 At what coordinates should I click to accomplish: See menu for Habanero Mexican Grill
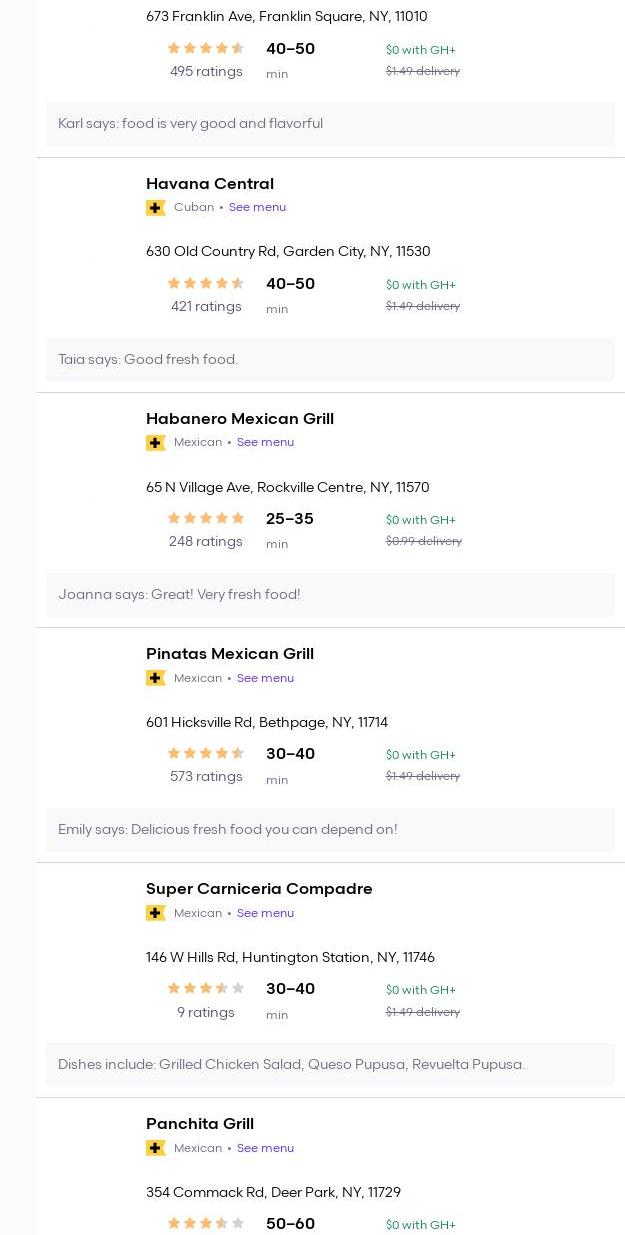pyautogui.click(x=265, y=443)
